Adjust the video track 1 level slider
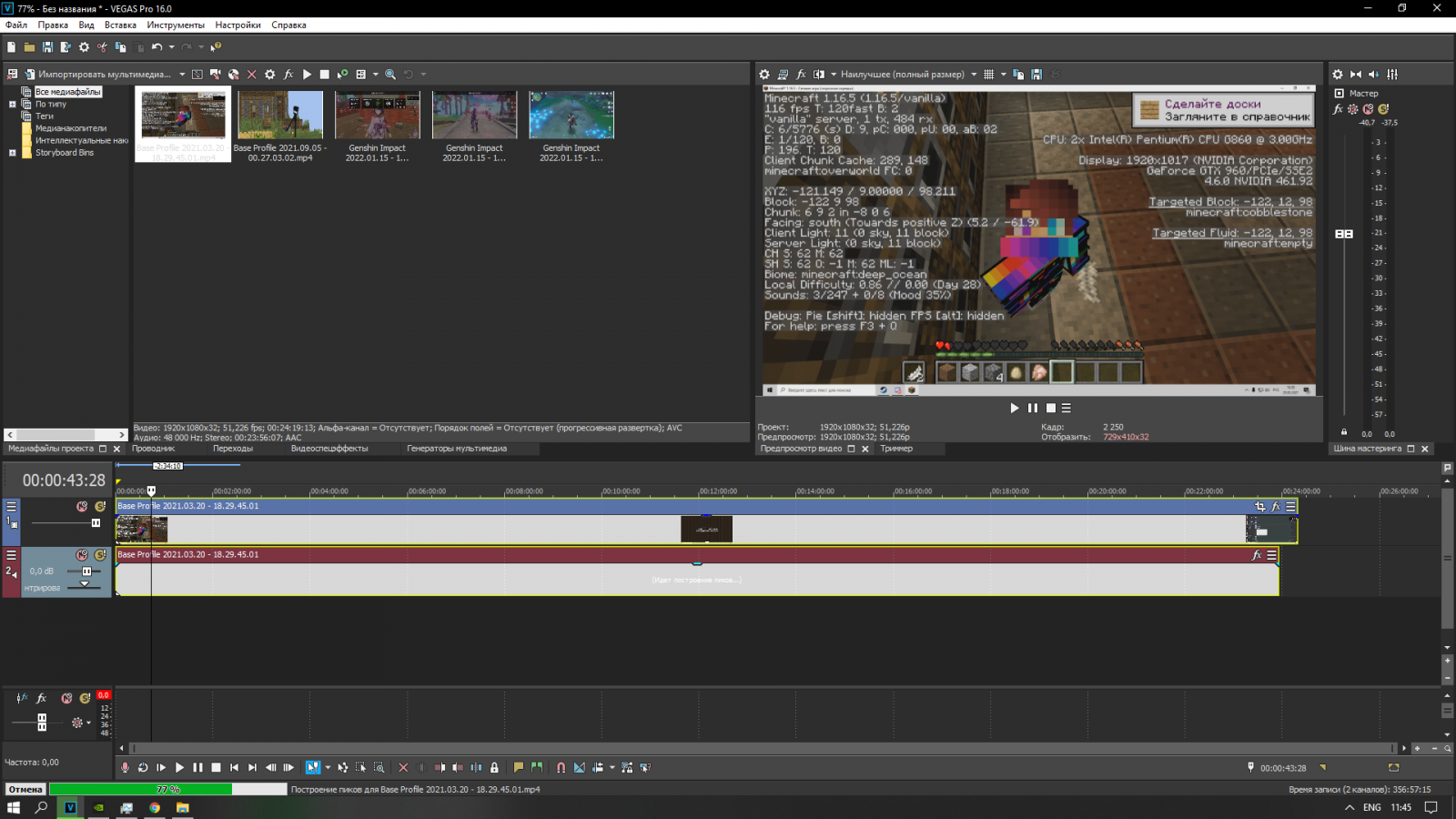1456x819 pixels. pos(96,523)
